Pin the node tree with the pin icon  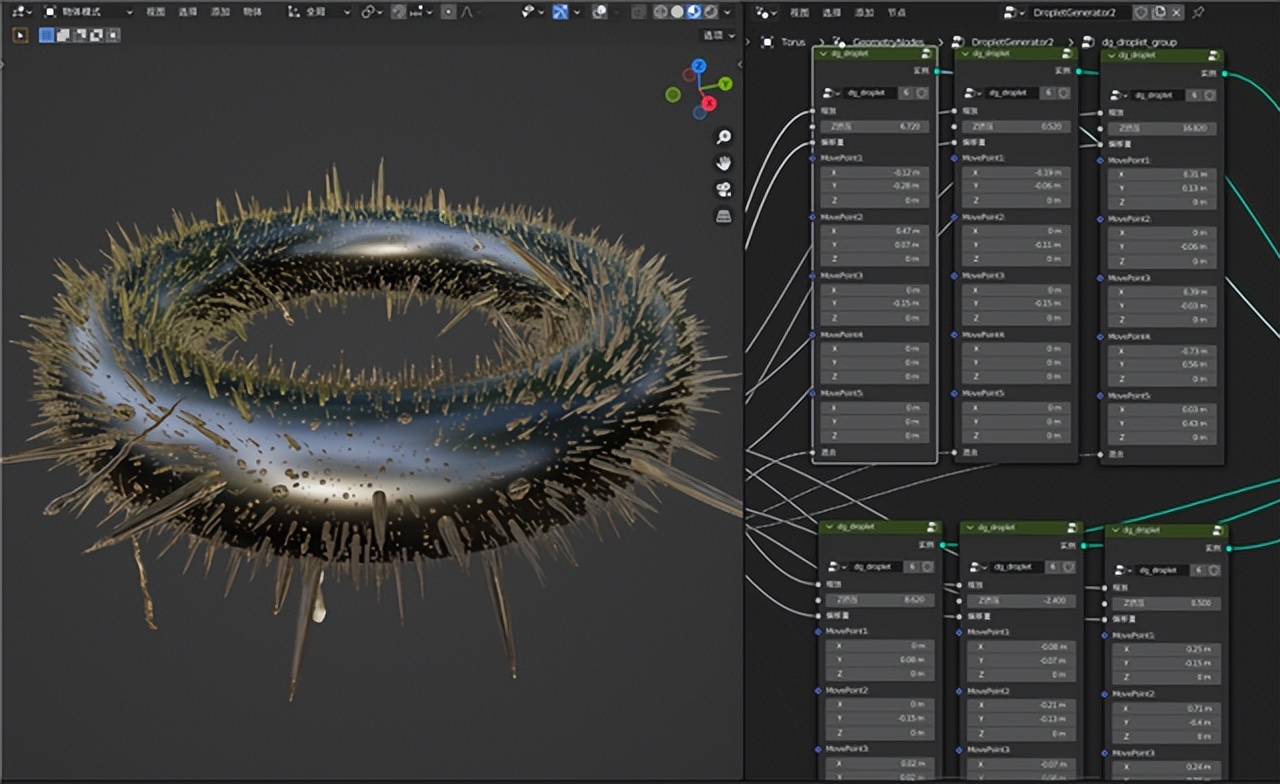coord(1199,13)
